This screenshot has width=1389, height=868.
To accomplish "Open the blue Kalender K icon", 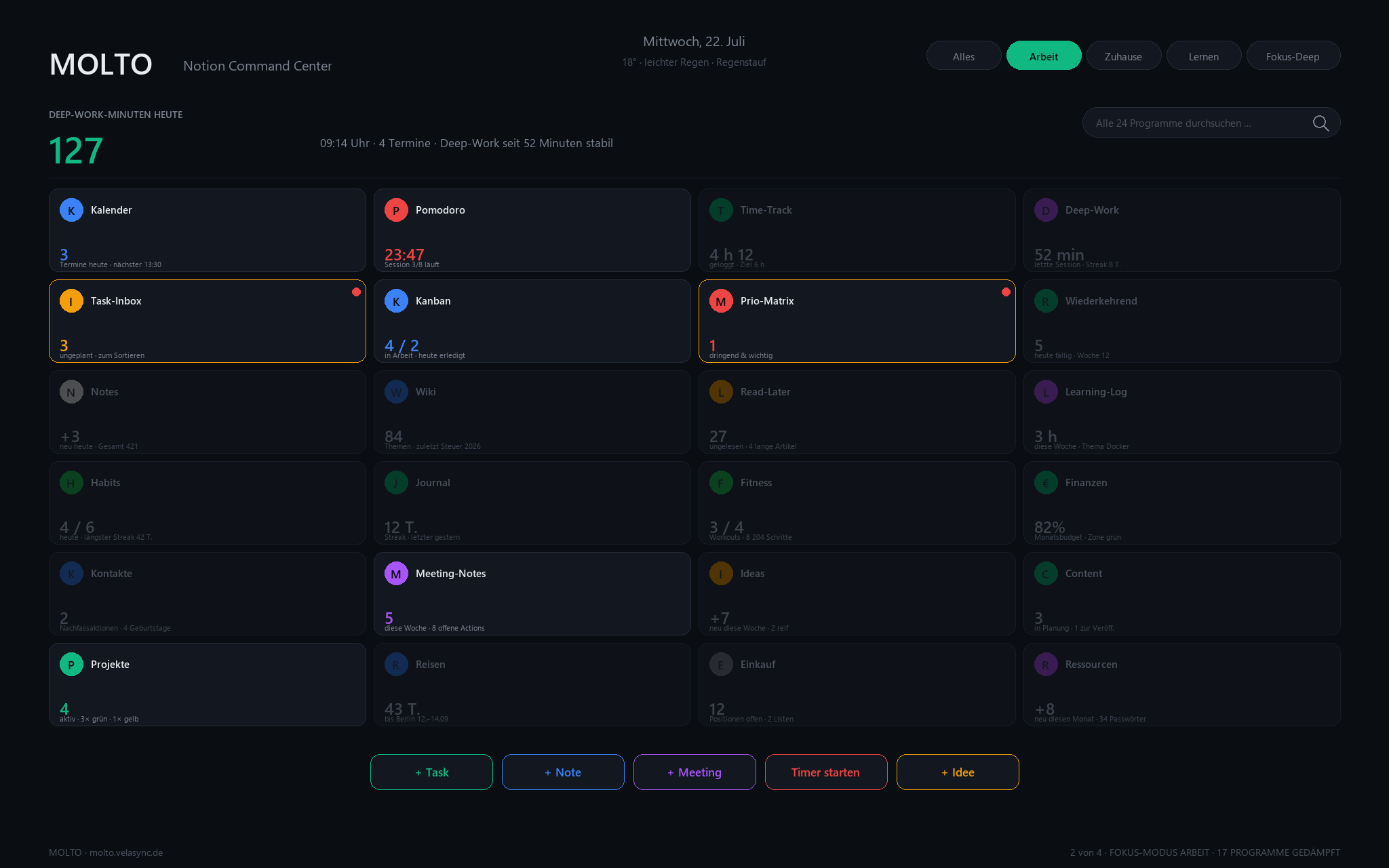I will (x=71, y=210).
